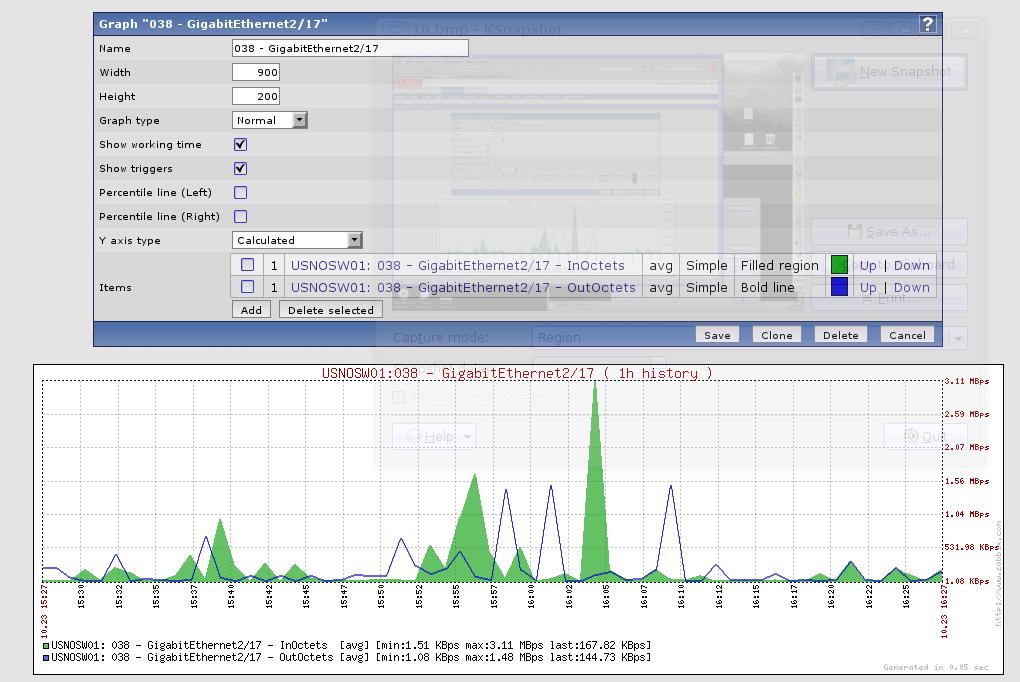Expand the Y axis type dropdown
1020x682 pixels.
click(298, 240)
